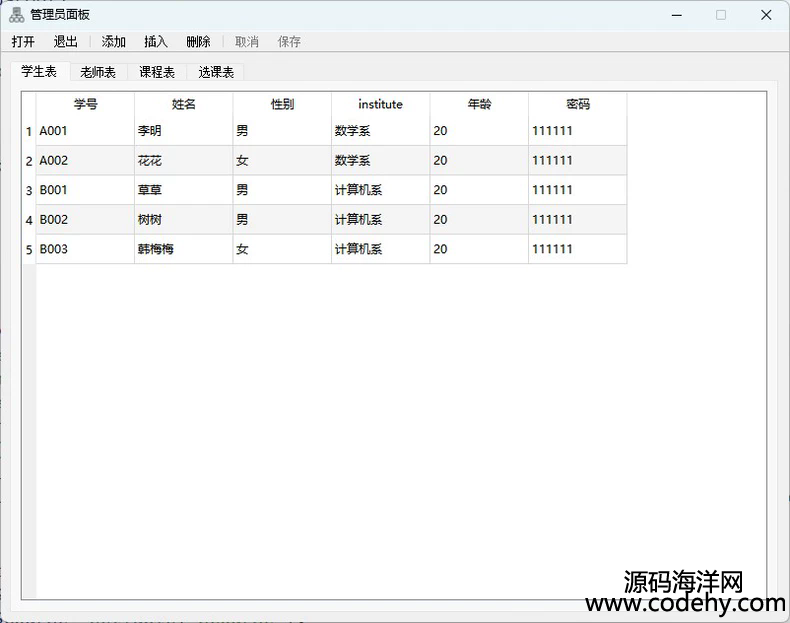Click the name cell 树树
Image resolution: width=790 pixels, height=623 pixels.
[x=183, y=220]
